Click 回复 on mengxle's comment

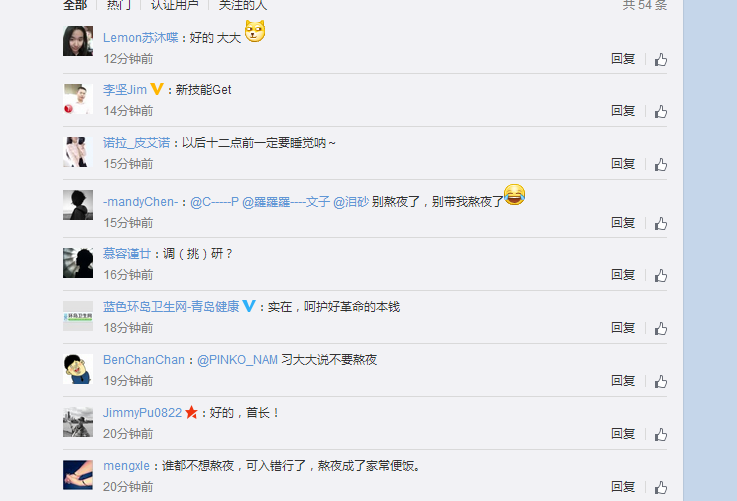click(x=623, y=487)
